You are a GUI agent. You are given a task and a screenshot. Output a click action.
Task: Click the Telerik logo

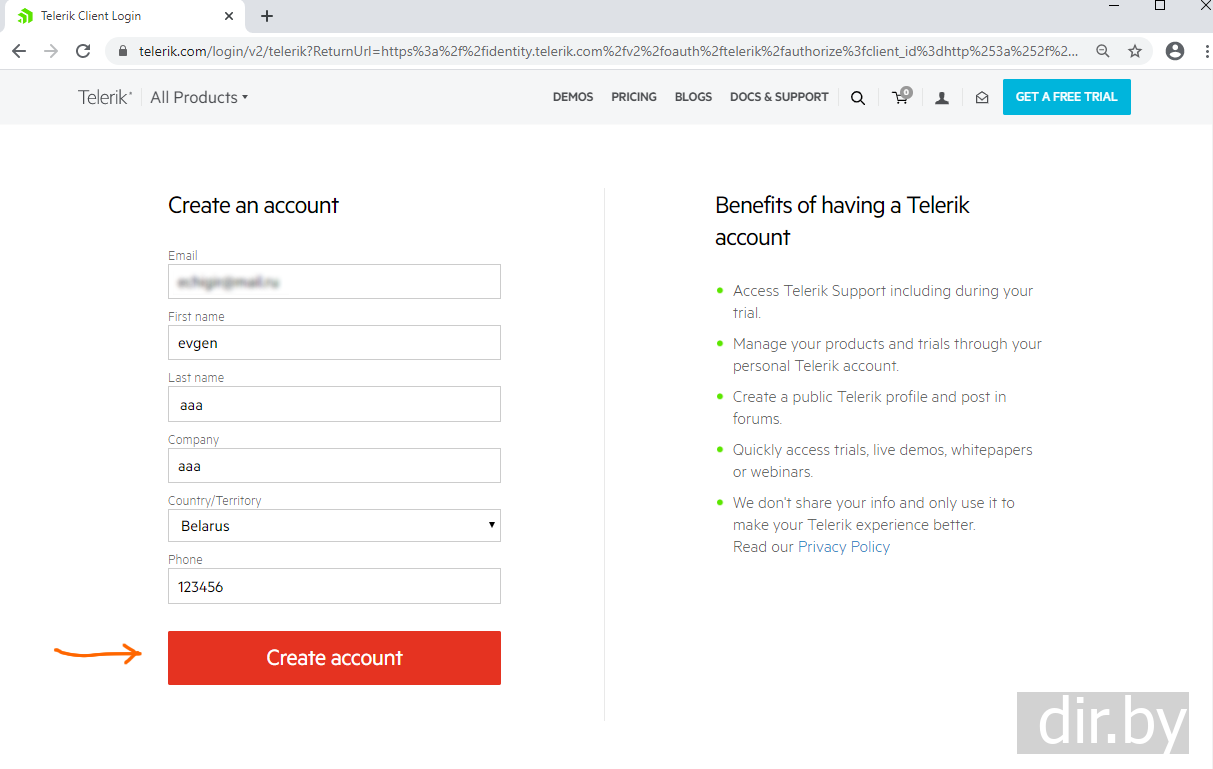[x=105, y=97]
